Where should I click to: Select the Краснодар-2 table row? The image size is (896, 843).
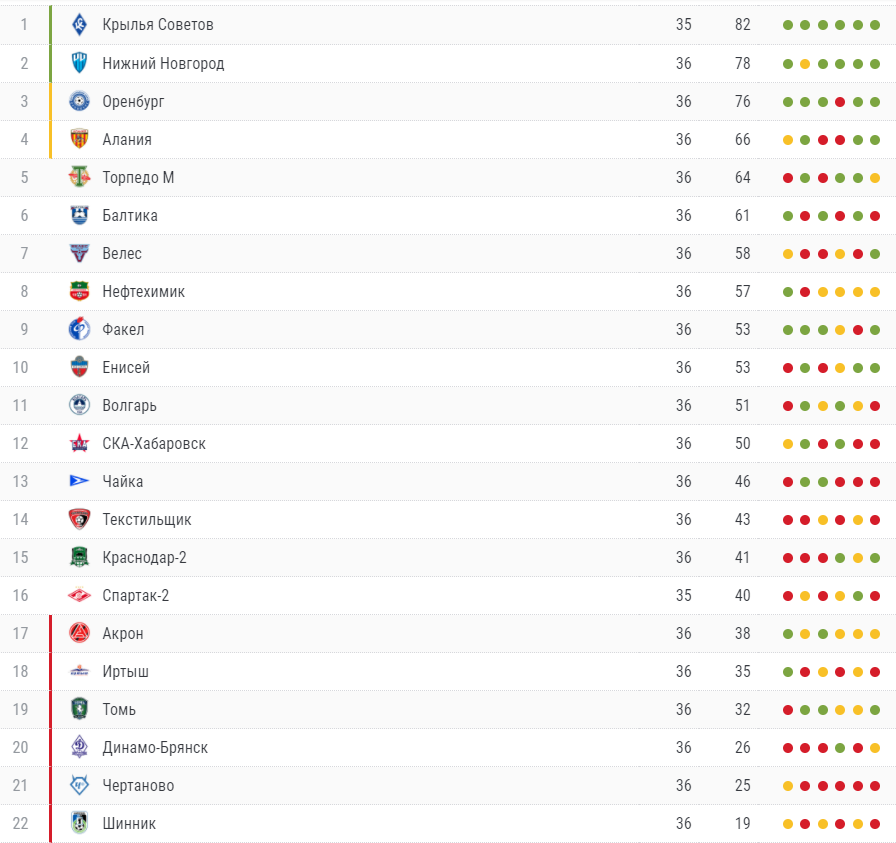448,557
